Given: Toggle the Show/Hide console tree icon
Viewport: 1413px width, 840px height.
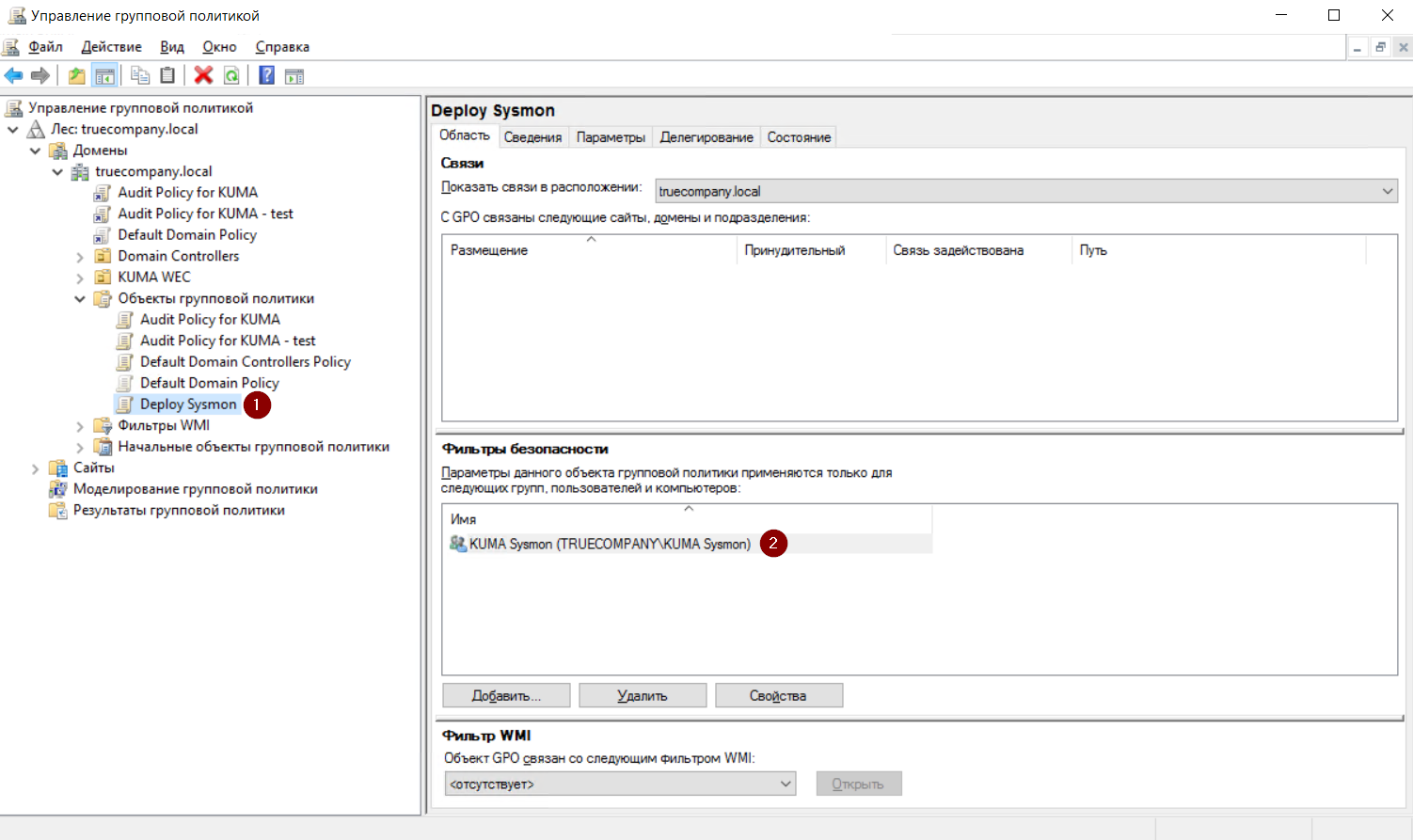Looking at the screenshot, I should (x=104, y=76).
